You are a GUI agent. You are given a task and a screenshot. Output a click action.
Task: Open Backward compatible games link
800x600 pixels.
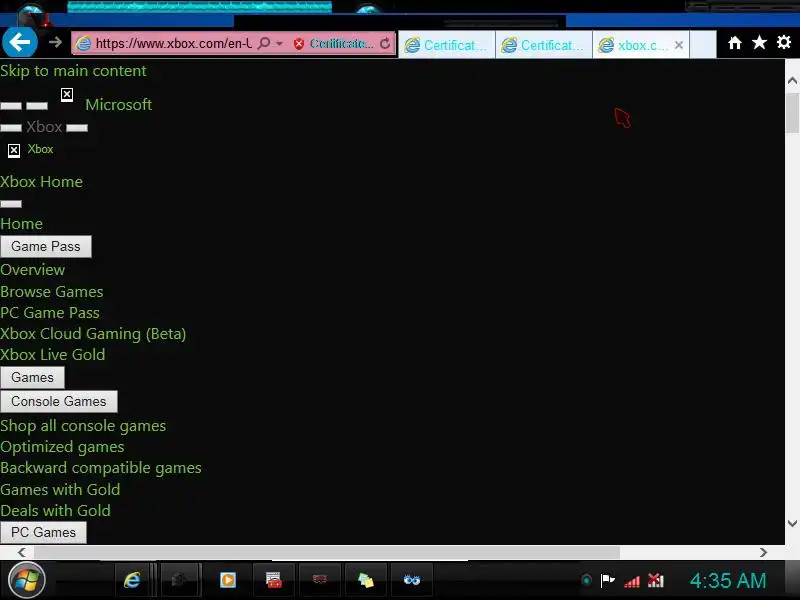pyautogui.click(x=101, y=468)
